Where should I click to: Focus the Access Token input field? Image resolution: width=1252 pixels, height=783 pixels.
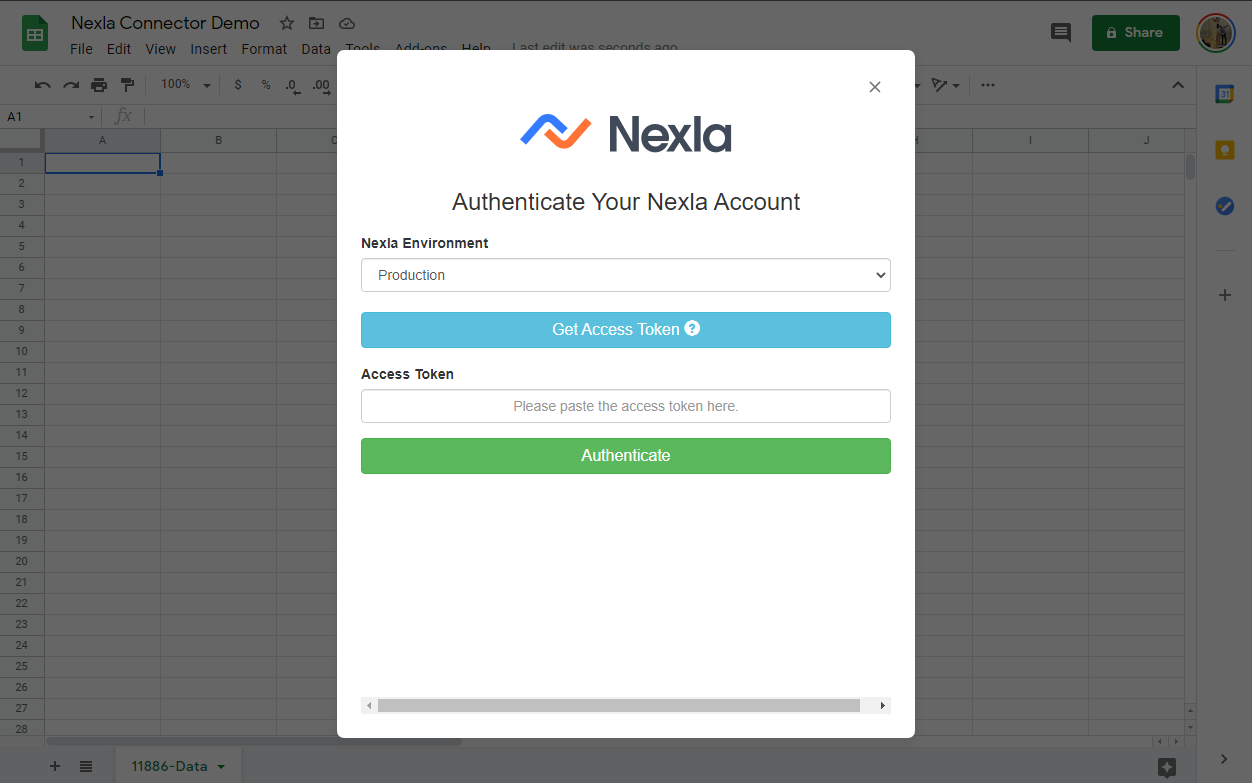coord(626,406)
